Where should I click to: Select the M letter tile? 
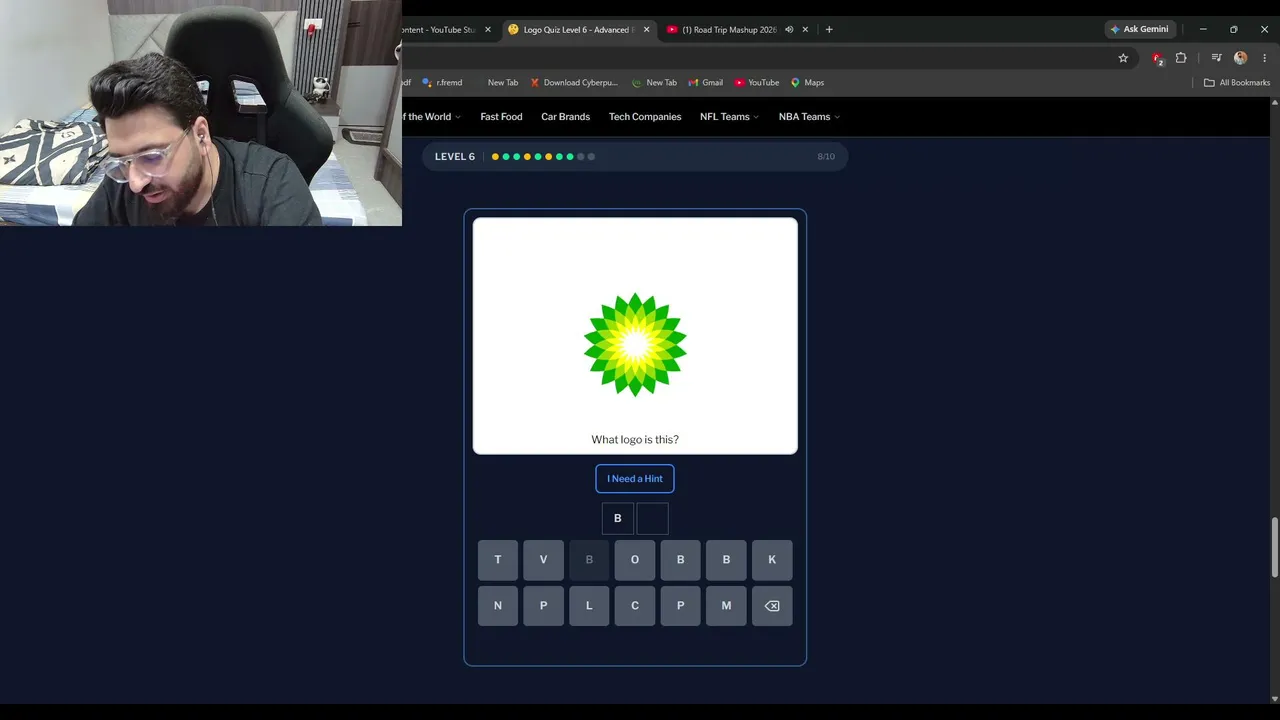[x=726, y=605]
